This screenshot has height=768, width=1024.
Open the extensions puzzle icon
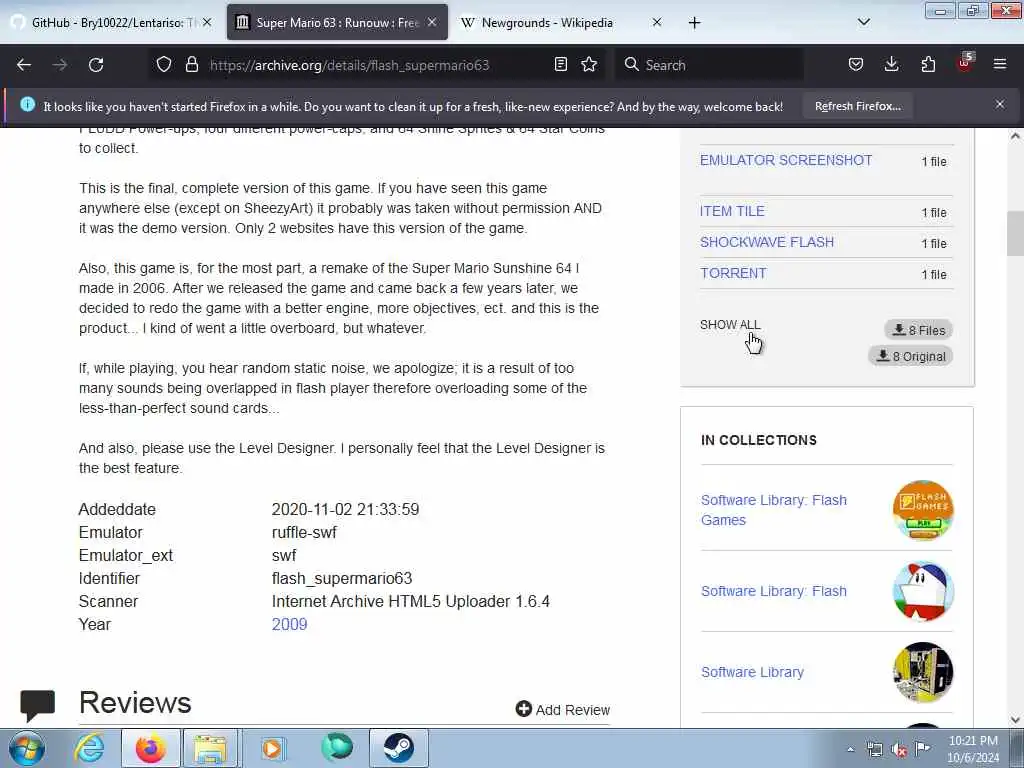[928, 64]
